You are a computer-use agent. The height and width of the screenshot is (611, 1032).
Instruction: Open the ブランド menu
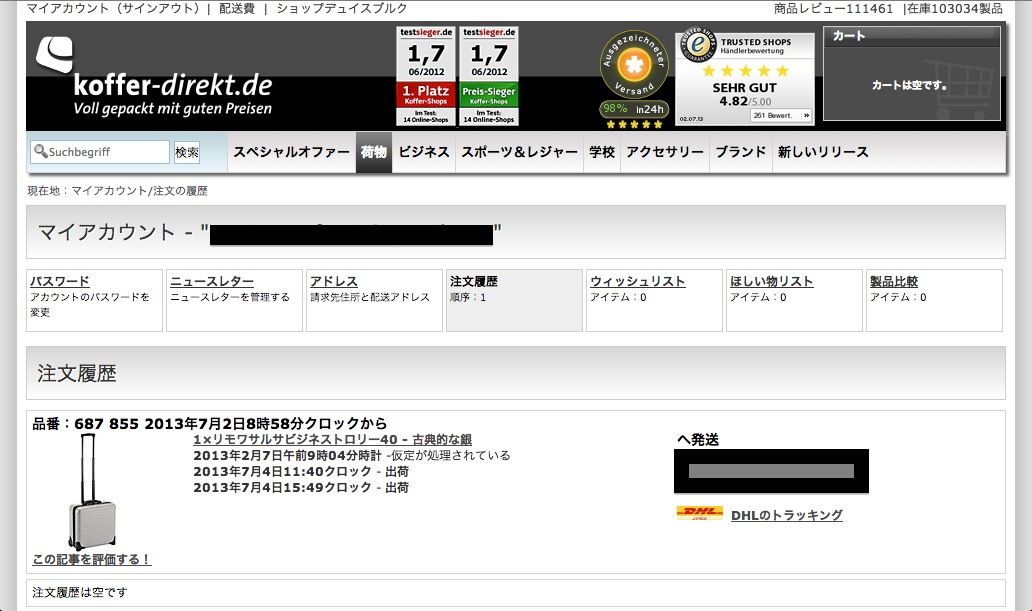pos(740,152)
